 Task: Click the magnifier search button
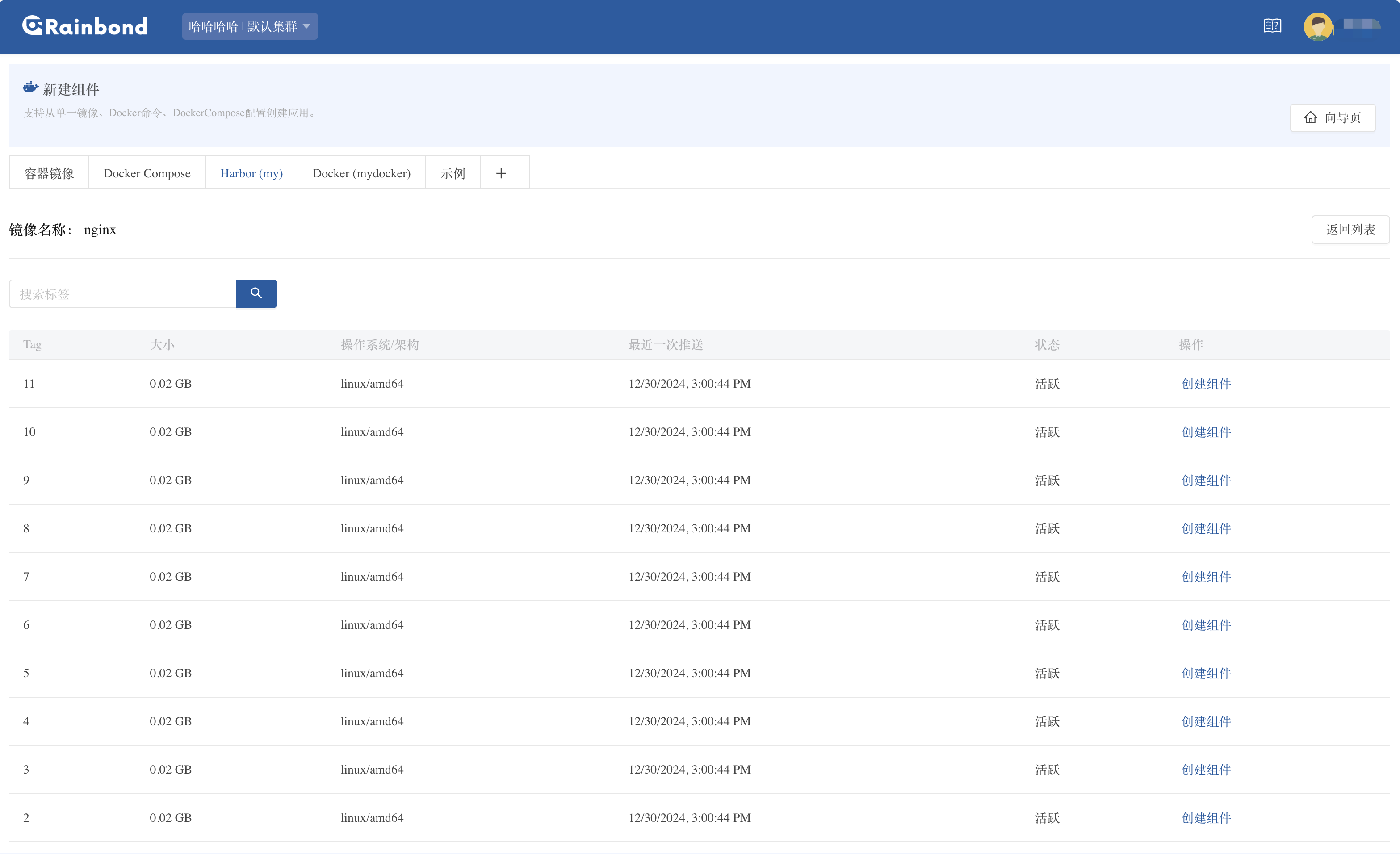point(256,293)
